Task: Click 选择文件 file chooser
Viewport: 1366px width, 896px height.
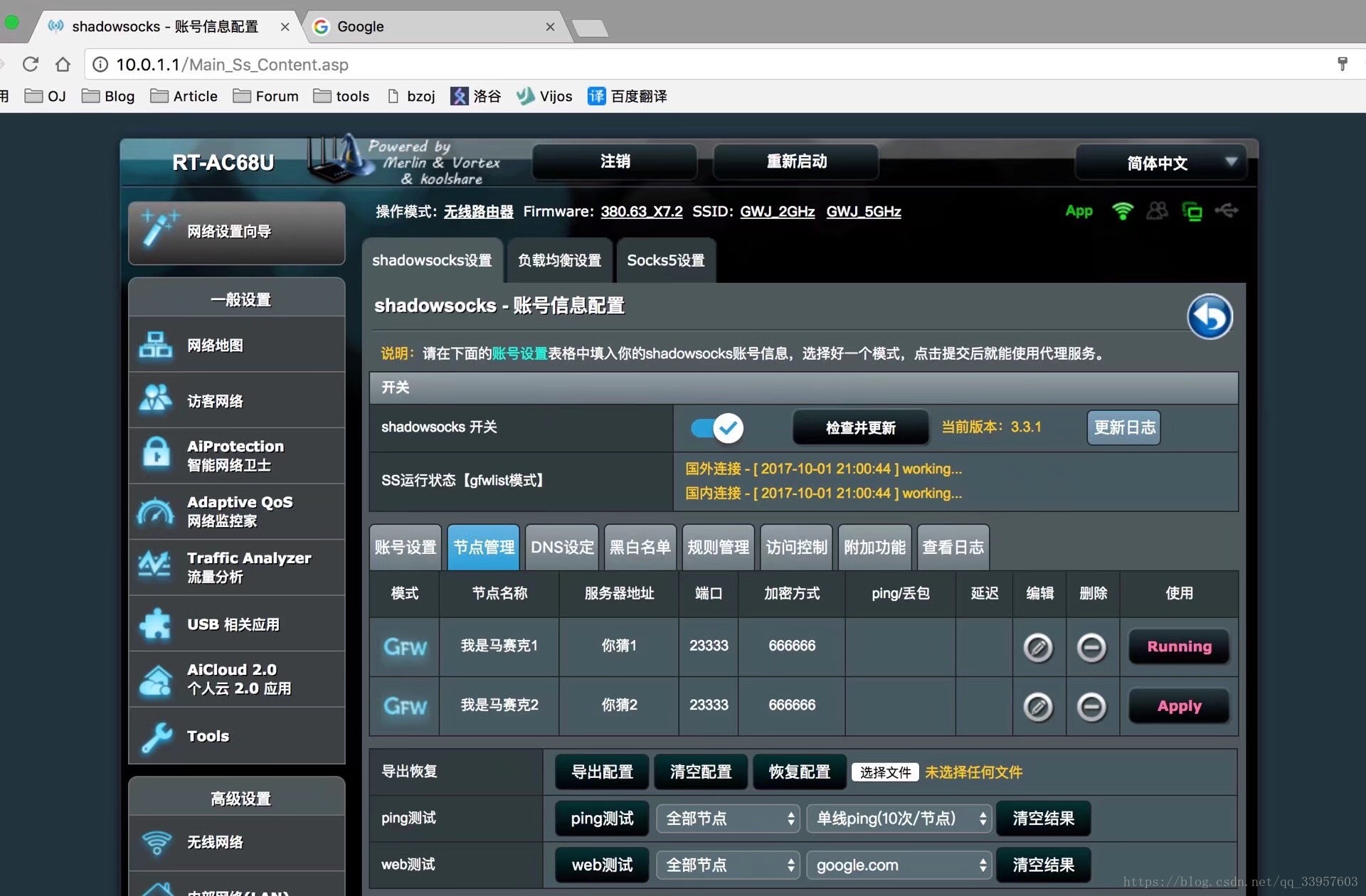Action: tap(885, 772)
